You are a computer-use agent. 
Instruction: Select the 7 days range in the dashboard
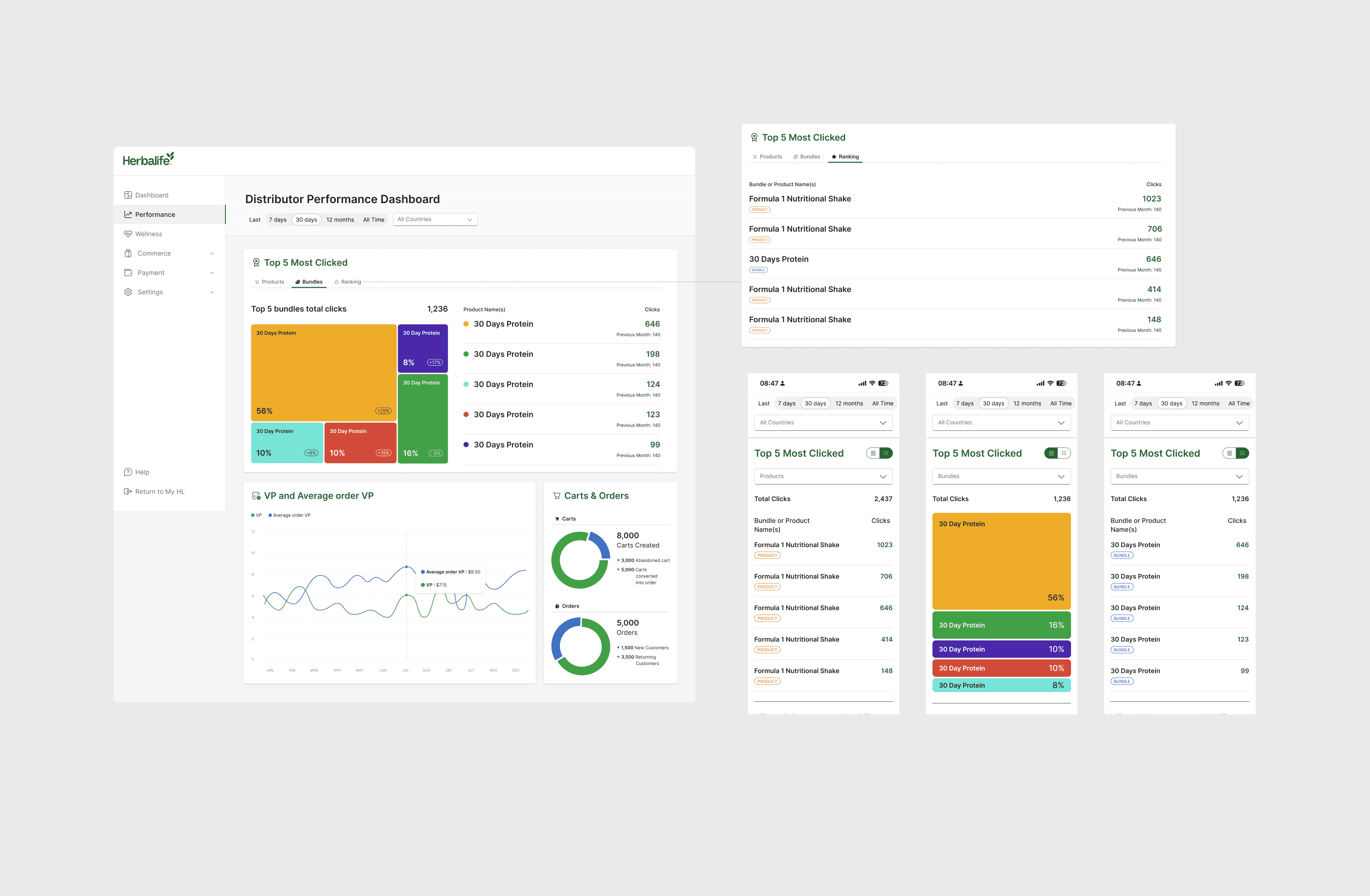[278, 220]
